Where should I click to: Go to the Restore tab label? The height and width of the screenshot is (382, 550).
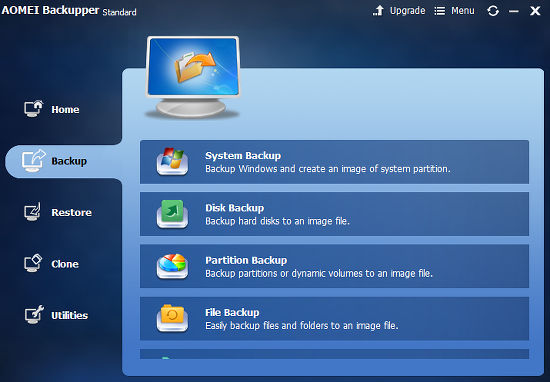tap(72, 212)
